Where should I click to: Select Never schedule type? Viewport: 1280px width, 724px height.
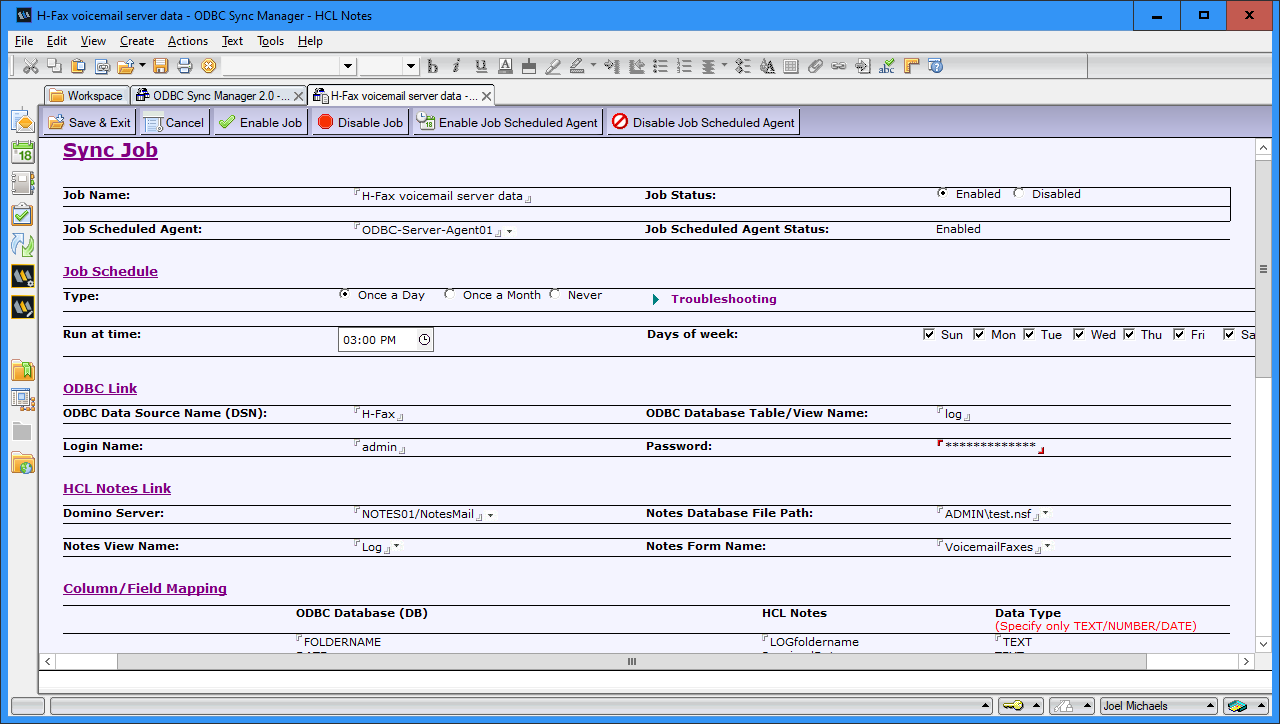pyautogui.click(x=554, y=295)
